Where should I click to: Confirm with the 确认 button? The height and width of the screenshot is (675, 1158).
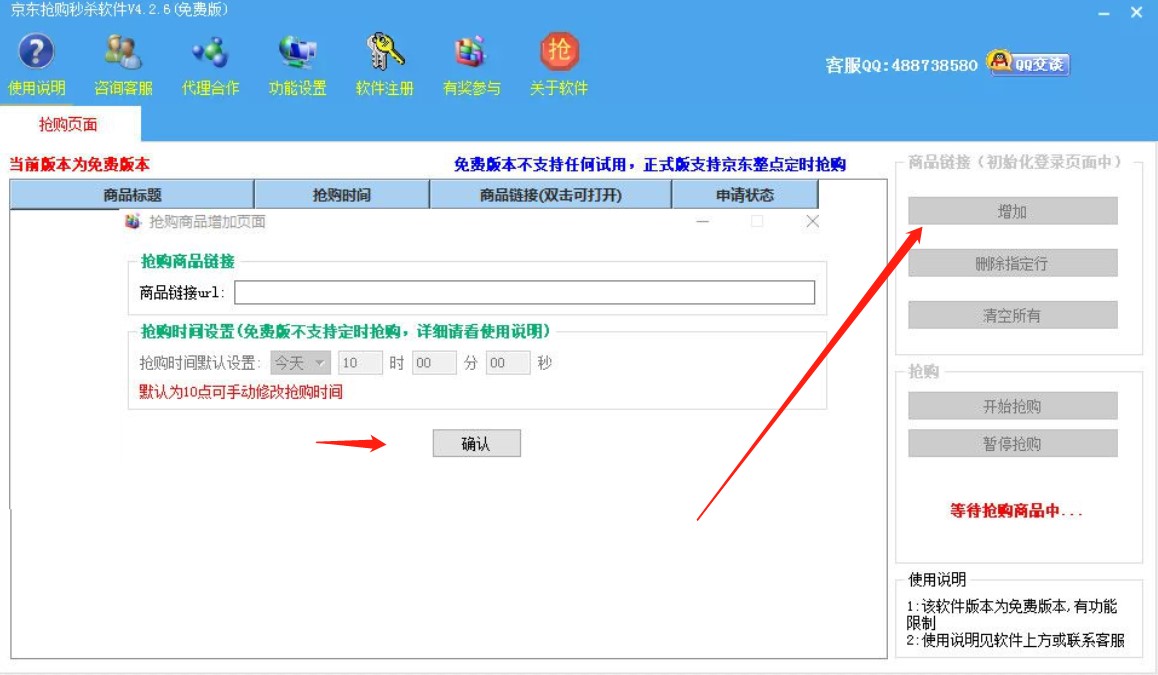[x=477, y=443]
